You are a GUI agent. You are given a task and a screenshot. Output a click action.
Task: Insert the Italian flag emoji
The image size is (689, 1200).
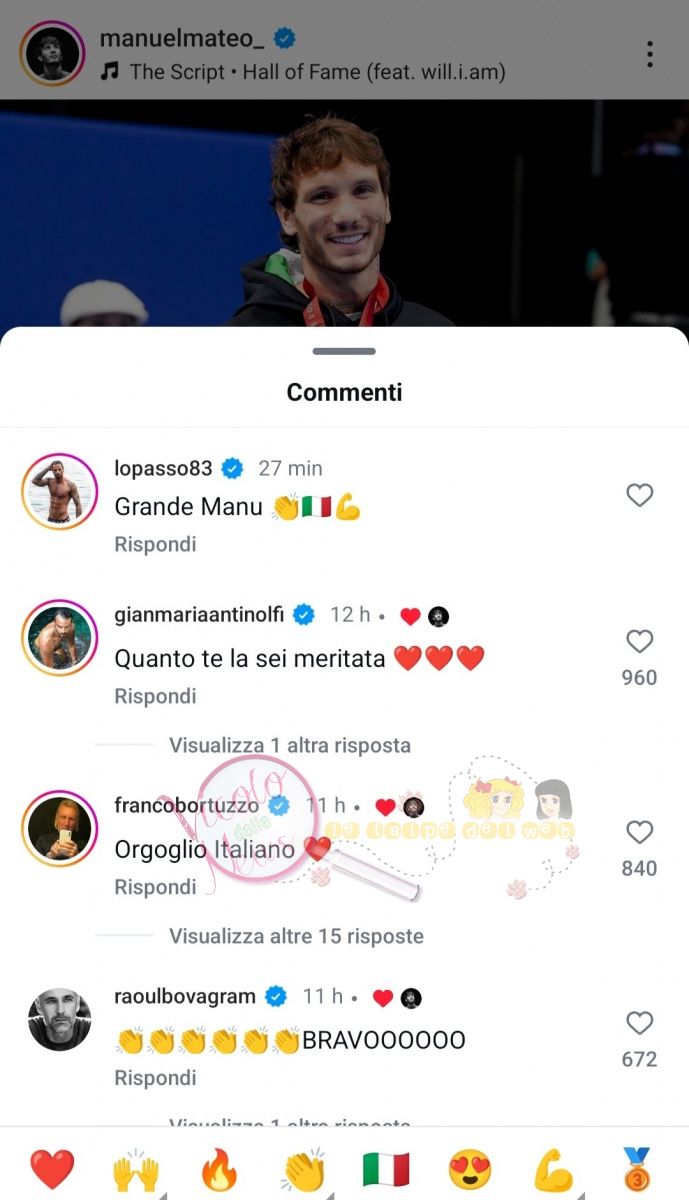[386, 1168]
